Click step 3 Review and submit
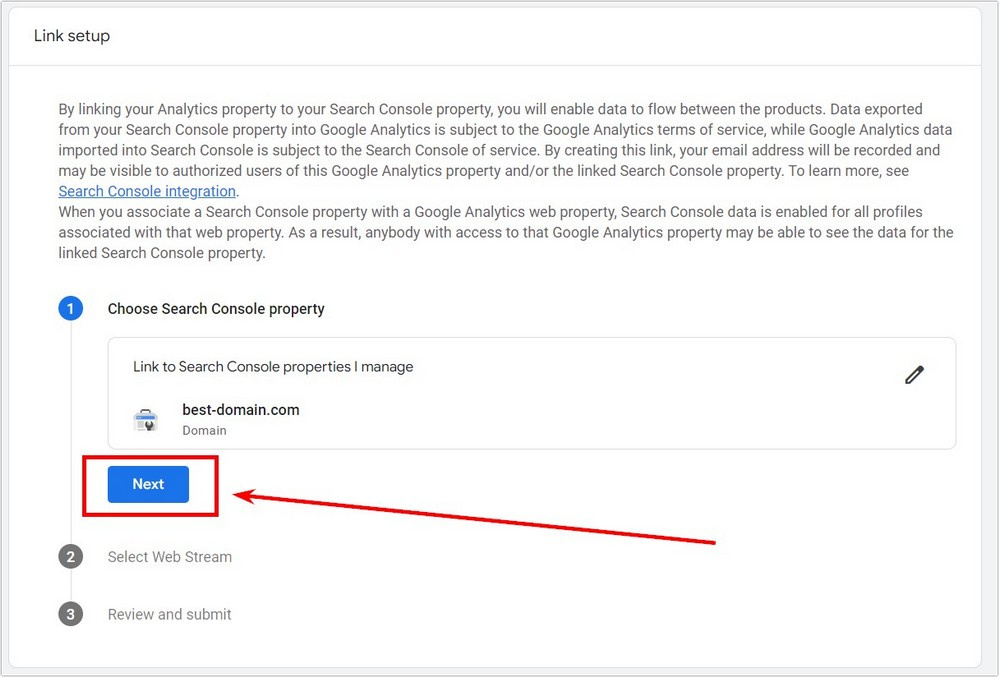Image resolution: width=1000 pixels, height=678 pixels. [x=169, y=614]
